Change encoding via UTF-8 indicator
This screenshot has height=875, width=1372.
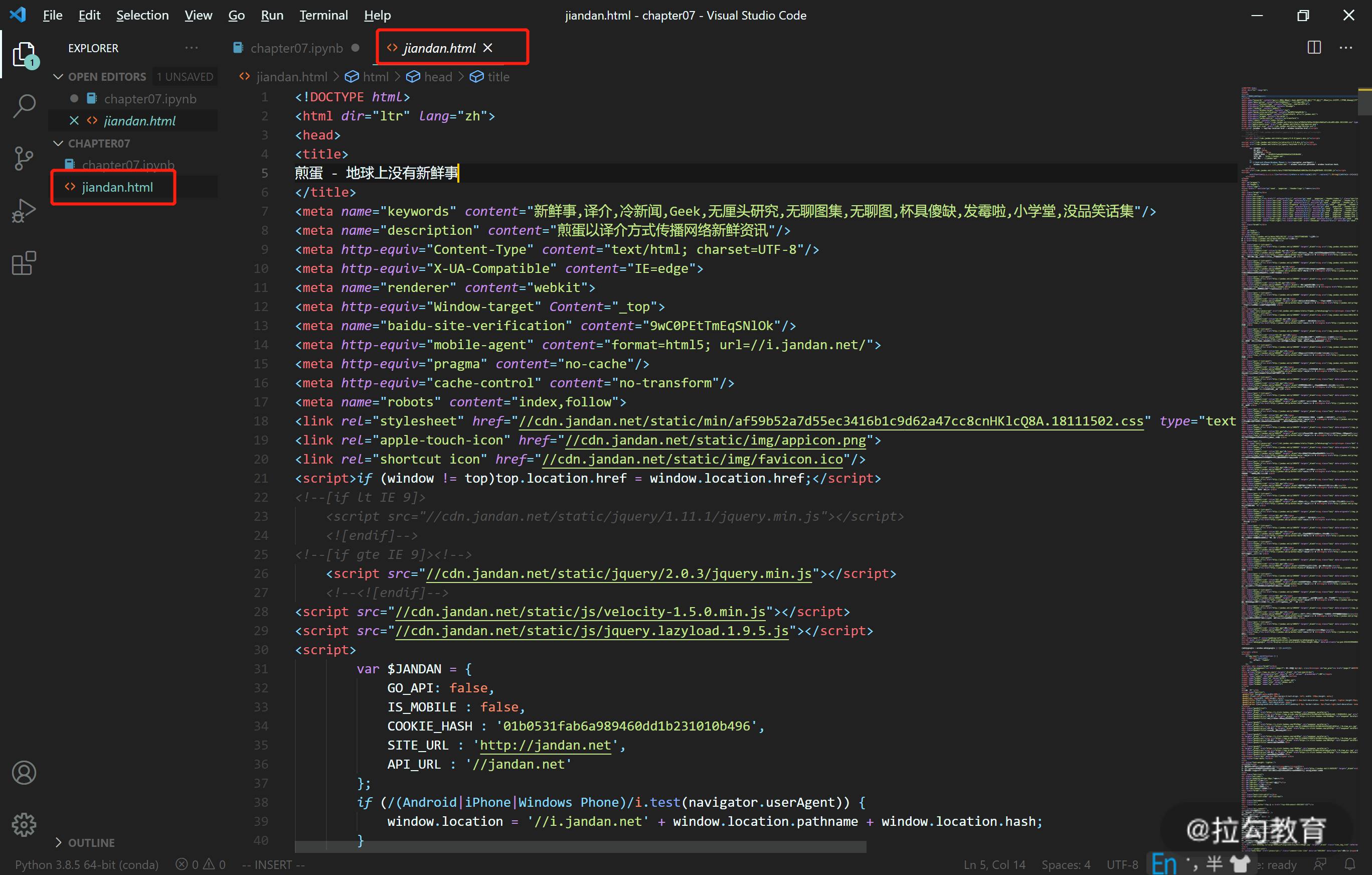pyautogui.click(x=1122, y=864)
